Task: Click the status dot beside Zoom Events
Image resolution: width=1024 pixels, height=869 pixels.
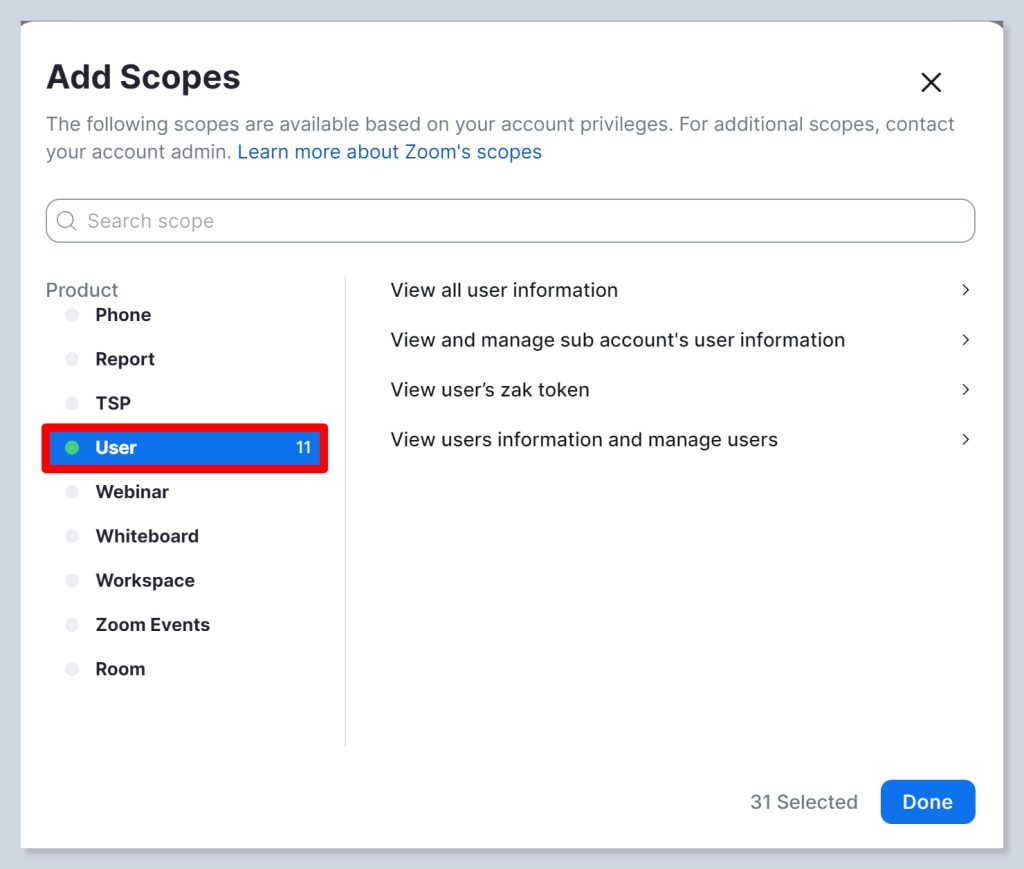Action: click(72, 625)
